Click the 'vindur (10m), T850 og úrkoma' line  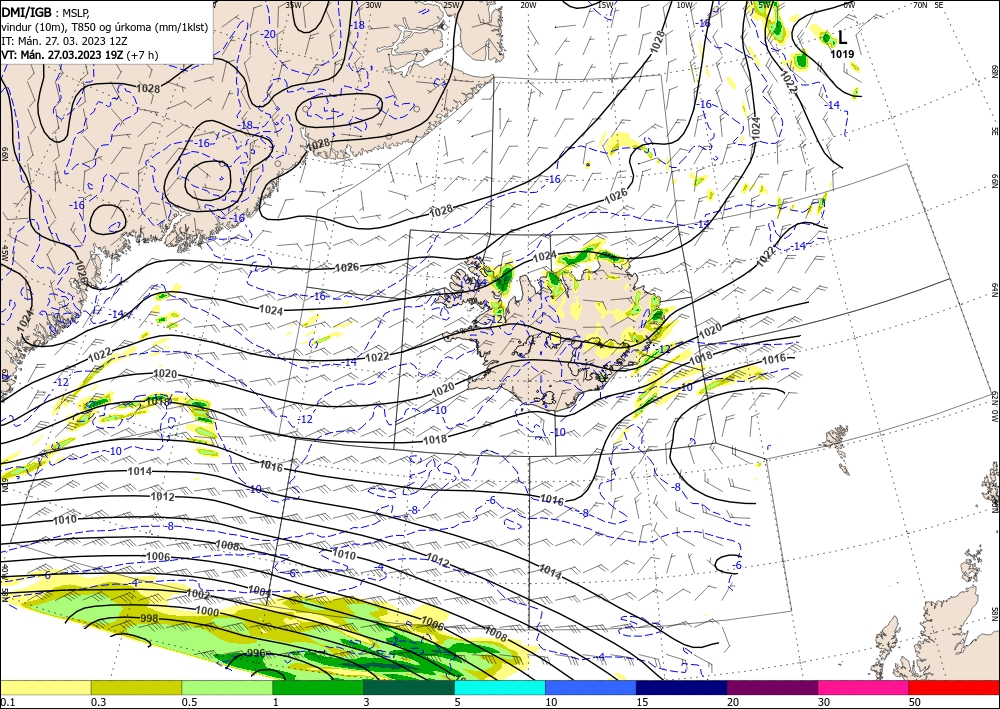[x=105, y=27]
